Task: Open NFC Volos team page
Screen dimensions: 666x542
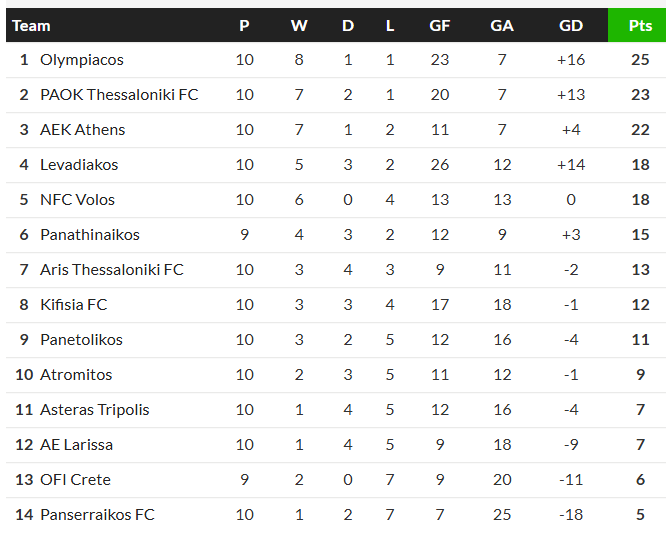Action: (77, 200)
